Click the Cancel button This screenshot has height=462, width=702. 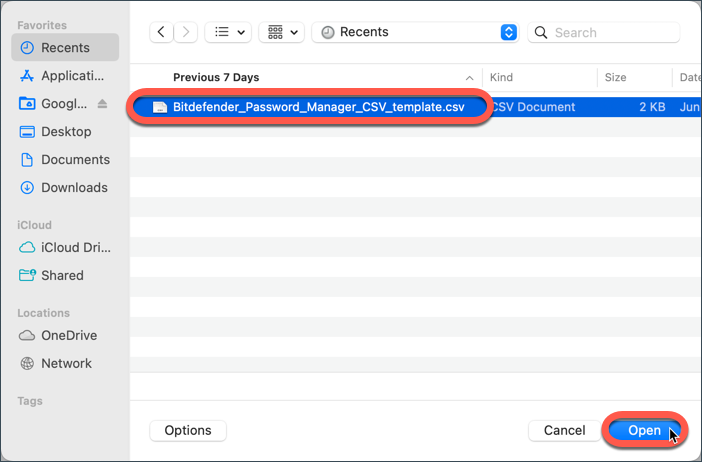pyautogui.click(x=565, y=430)
